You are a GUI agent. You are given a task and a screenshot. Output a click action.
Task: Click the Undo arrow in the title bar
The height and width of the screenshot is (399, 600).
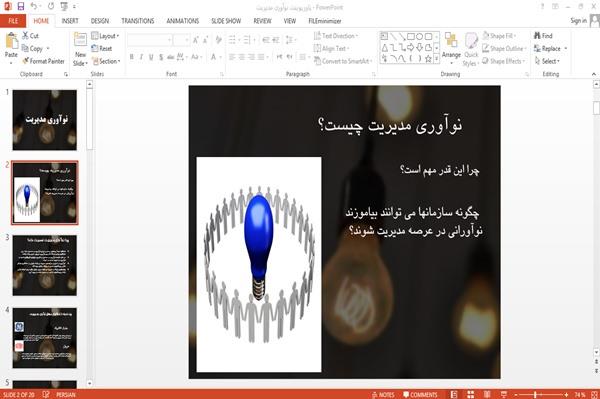pyautogui.click(x=34, y=6)
